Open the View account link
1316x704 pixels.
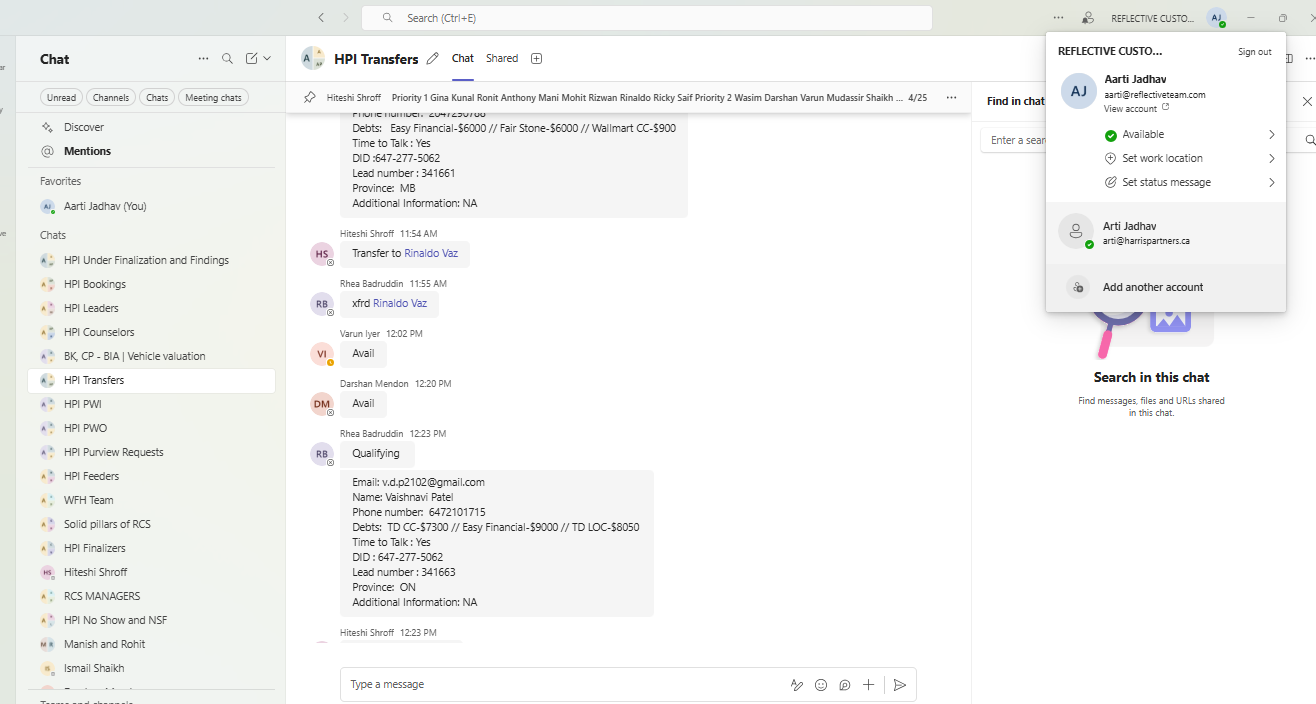(1130, 109)
